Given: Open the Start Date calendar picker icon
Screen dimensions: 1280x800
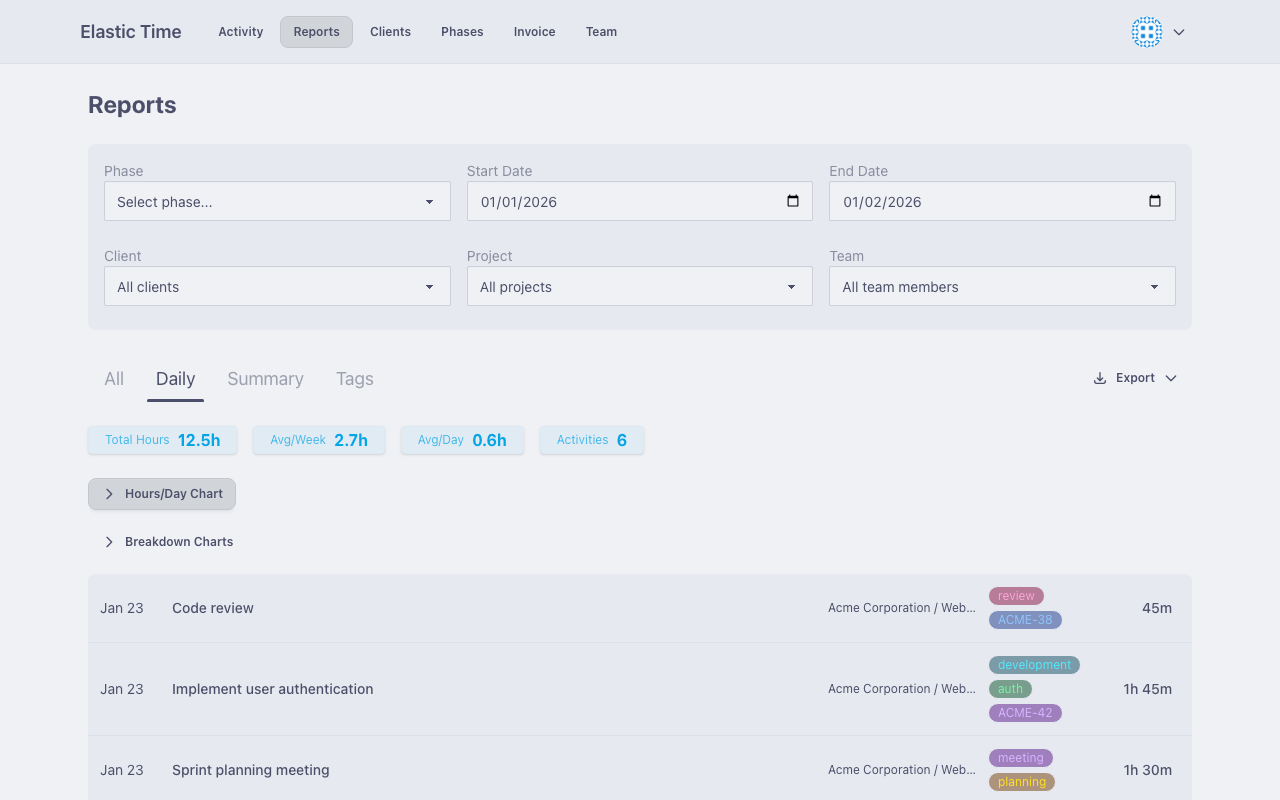Looking at the screenshot, I should [794, 201].
